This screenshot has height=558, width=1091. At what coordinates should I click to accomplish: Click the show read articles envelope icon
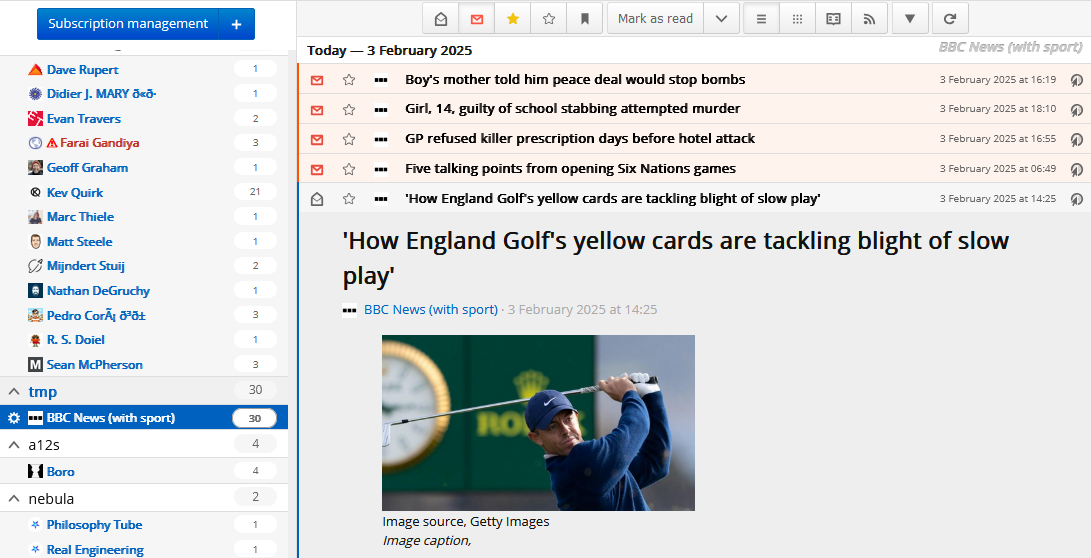[441, 19]
